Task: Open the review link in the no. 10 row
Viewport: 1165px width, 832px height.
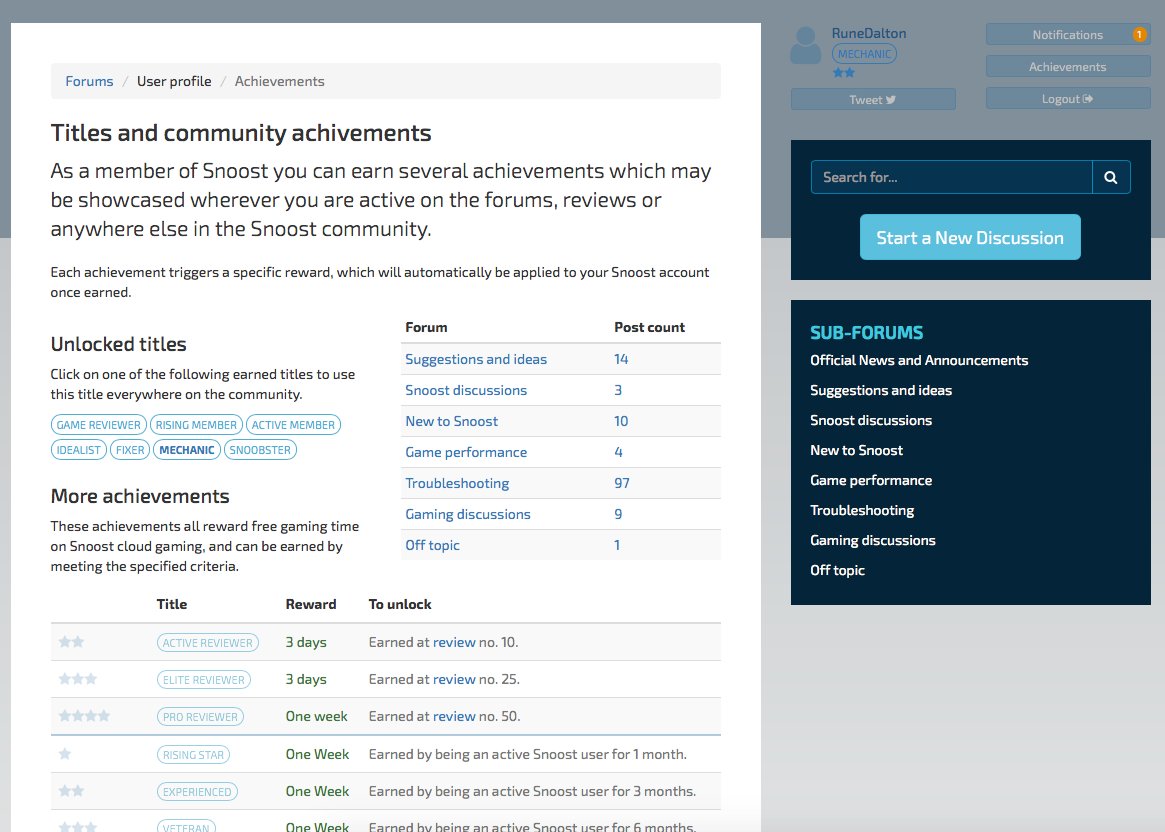Action: click(x=454, y=643)
